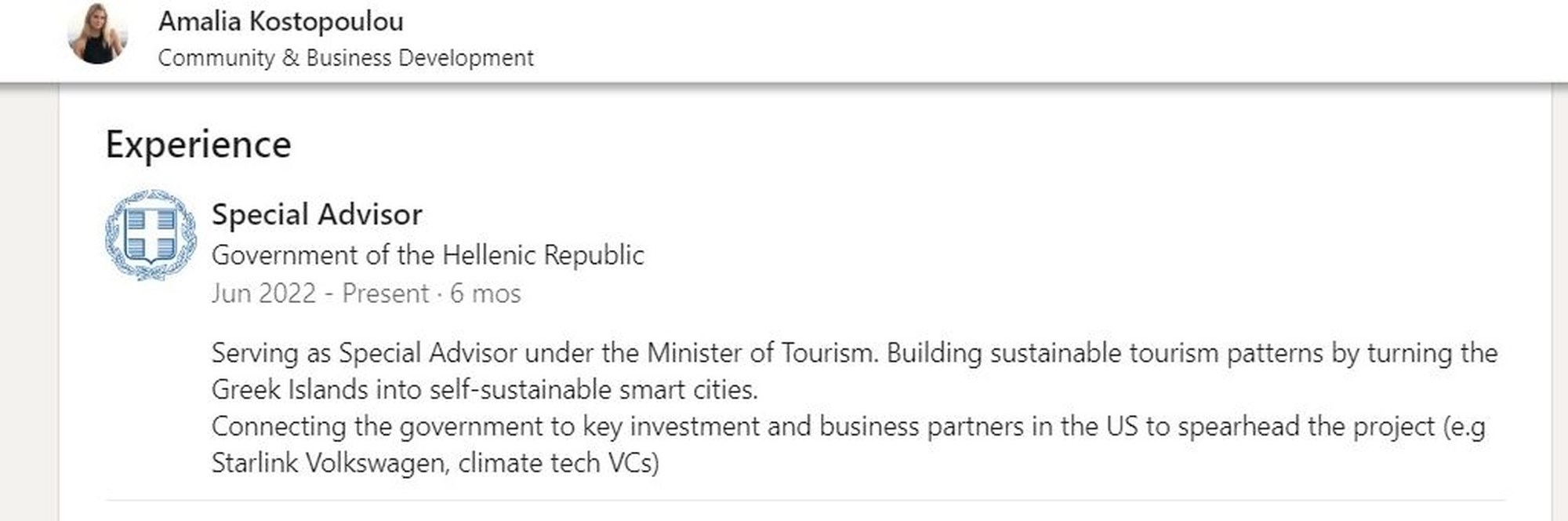Click the Jun 2022 start date
Screen dimensions: 1568x521
coord(263,293)
